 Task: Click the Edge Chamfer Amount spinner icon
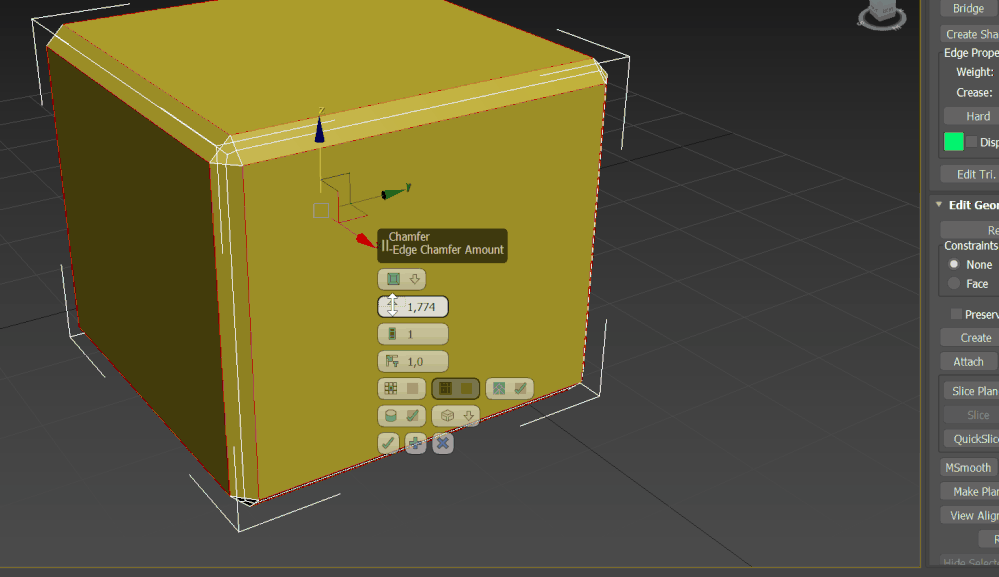392,306
